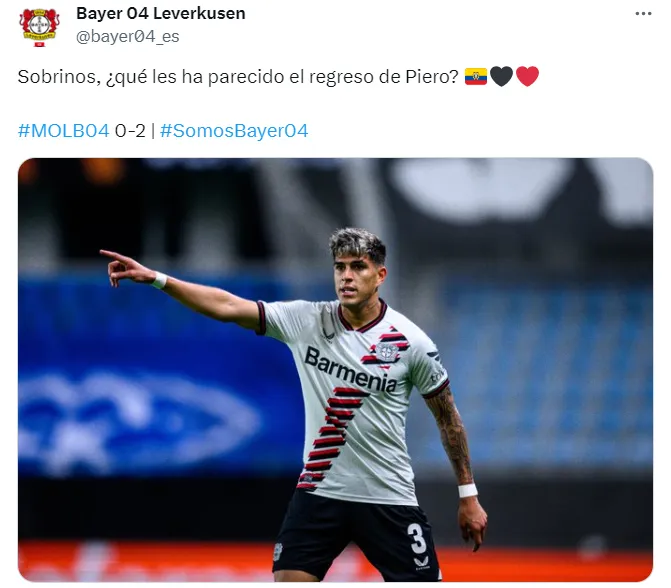Select the tweet text about Piero's return
The height and width of the screenshot is (588, 671).
(x=238, y=77)
